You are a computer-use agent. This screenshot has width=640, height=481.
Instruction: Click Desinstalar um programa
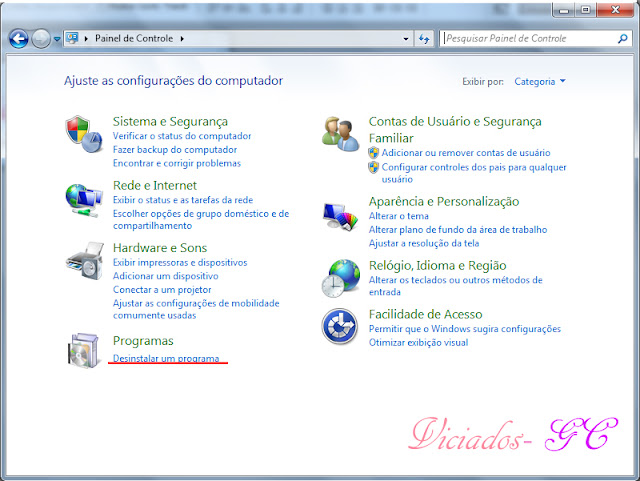click(x=166, y=358)
